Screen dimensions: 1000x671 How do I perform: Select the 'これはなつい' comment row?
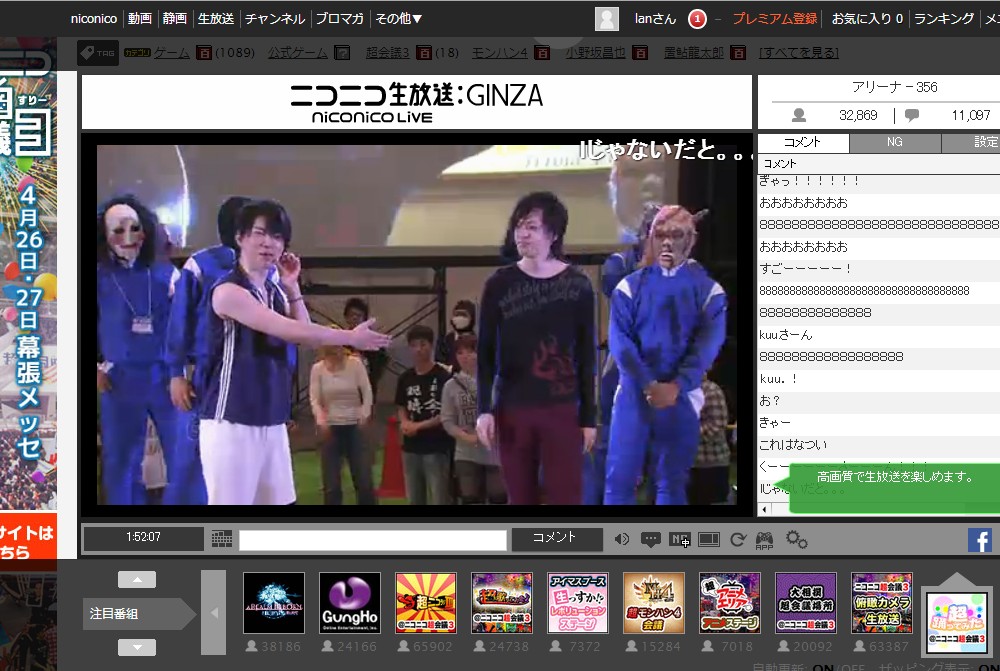tap(879, 445)
